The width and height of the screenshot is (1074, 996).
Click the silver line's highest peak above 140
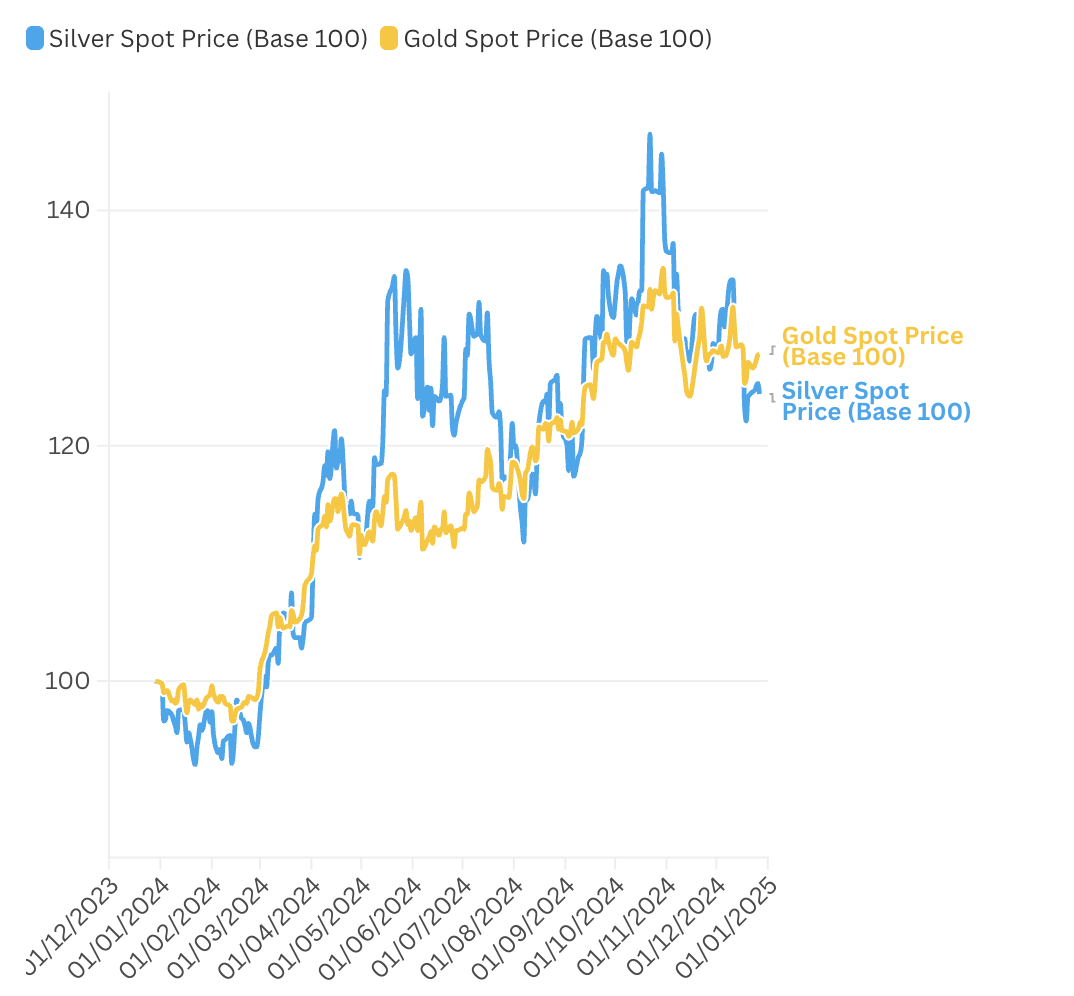click(x=649, y=136)
